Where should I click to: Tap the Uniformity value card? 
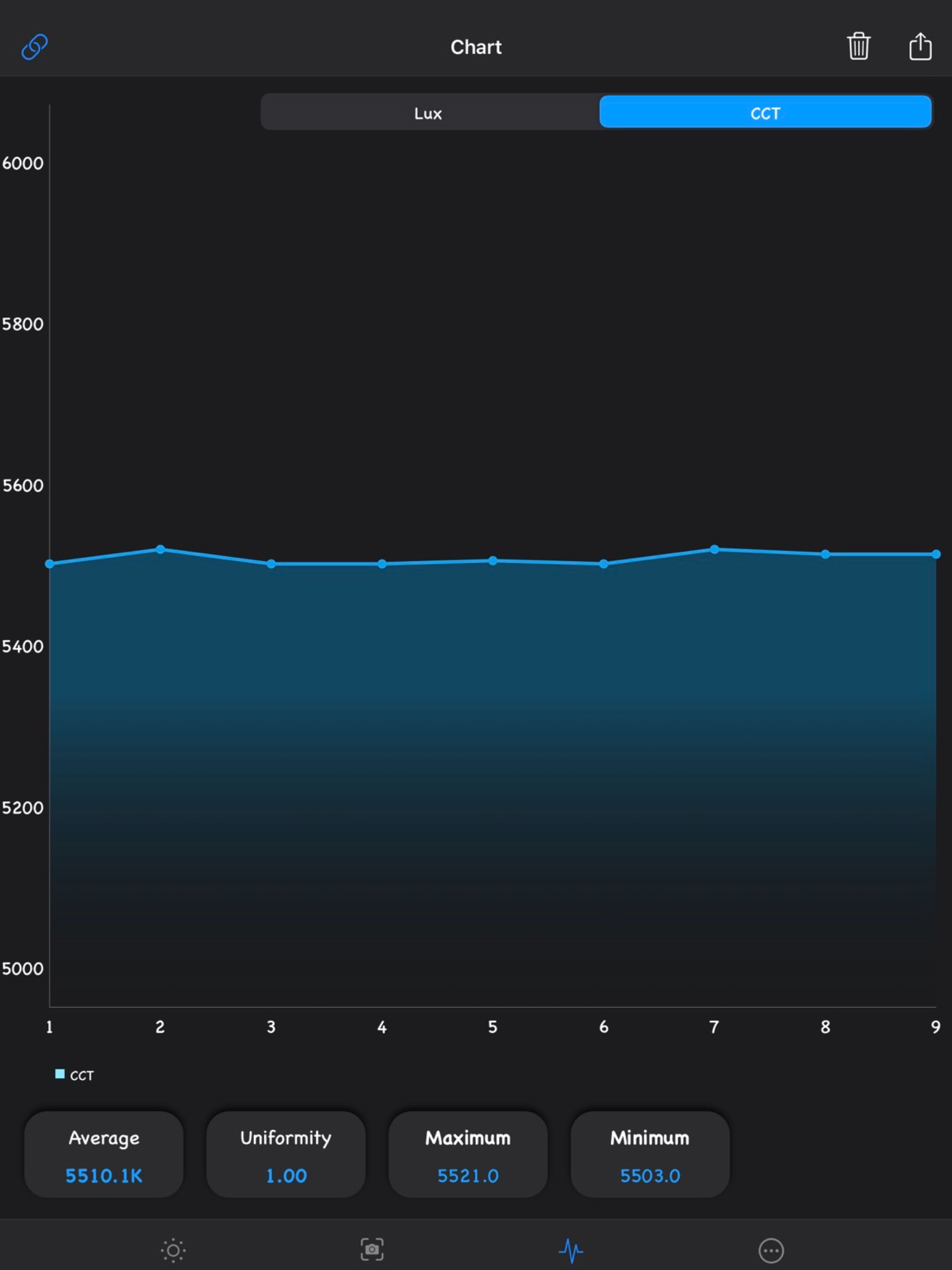tap(286, 1154)
